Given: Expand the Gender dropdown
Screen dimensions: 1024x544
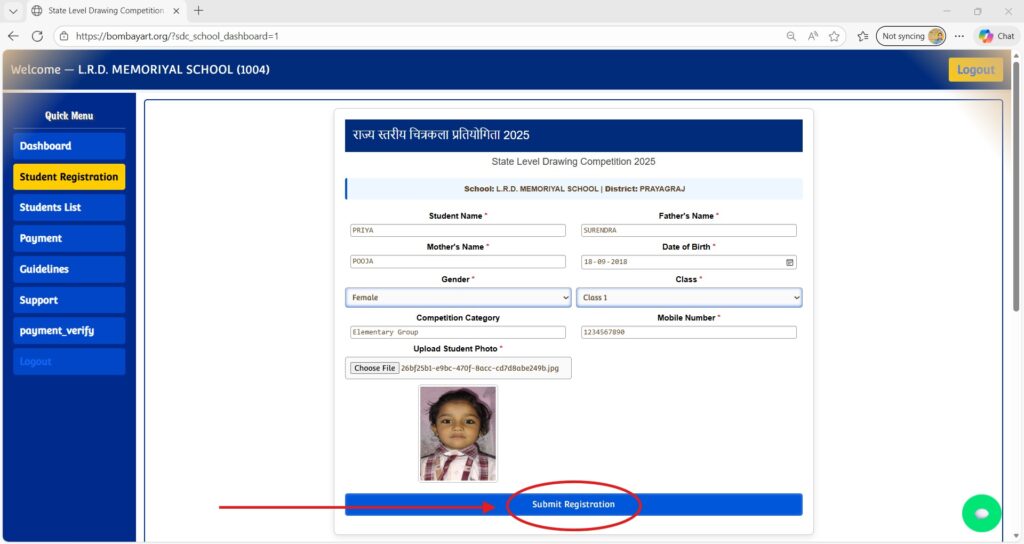Looking at the screenshot, I should coord(458,298).
